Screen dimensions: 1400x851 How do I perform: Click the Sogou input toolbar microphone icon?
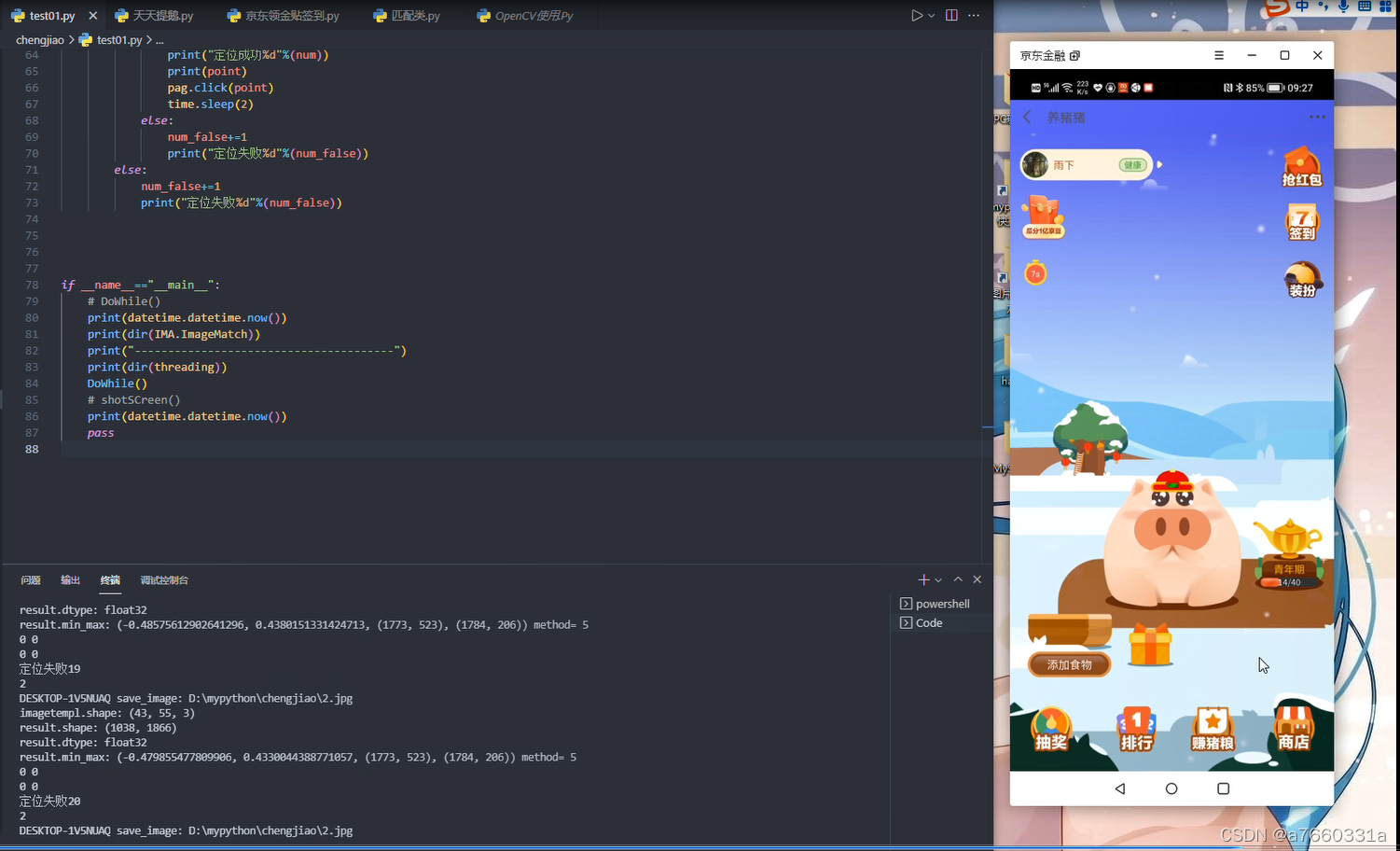tap(1344, 7)
